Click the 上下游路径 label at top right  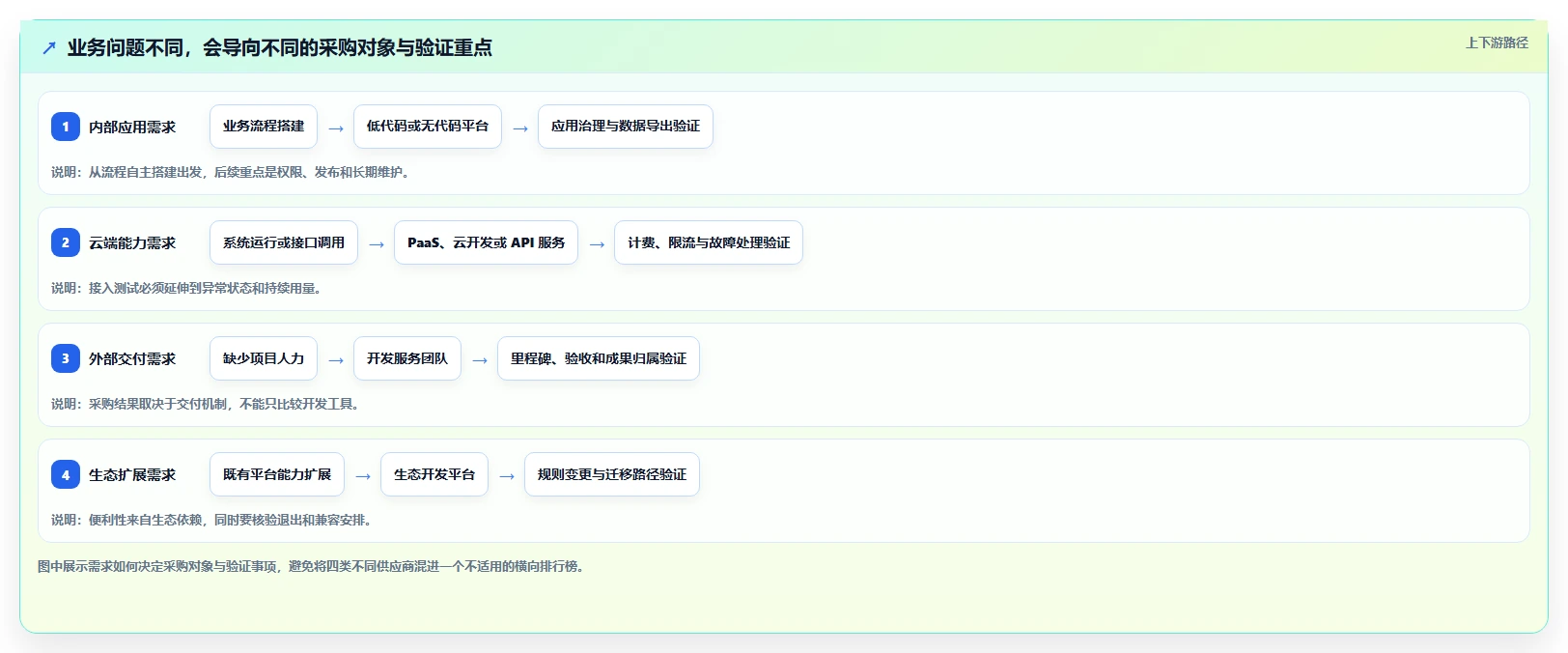coord(1497,43)
